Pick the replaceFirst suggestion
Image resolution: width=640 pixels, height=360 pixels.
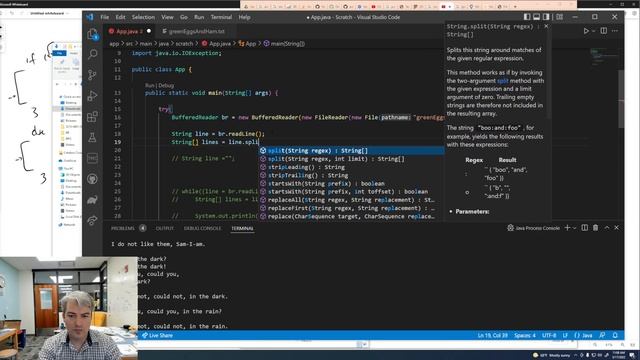point(351,208)
